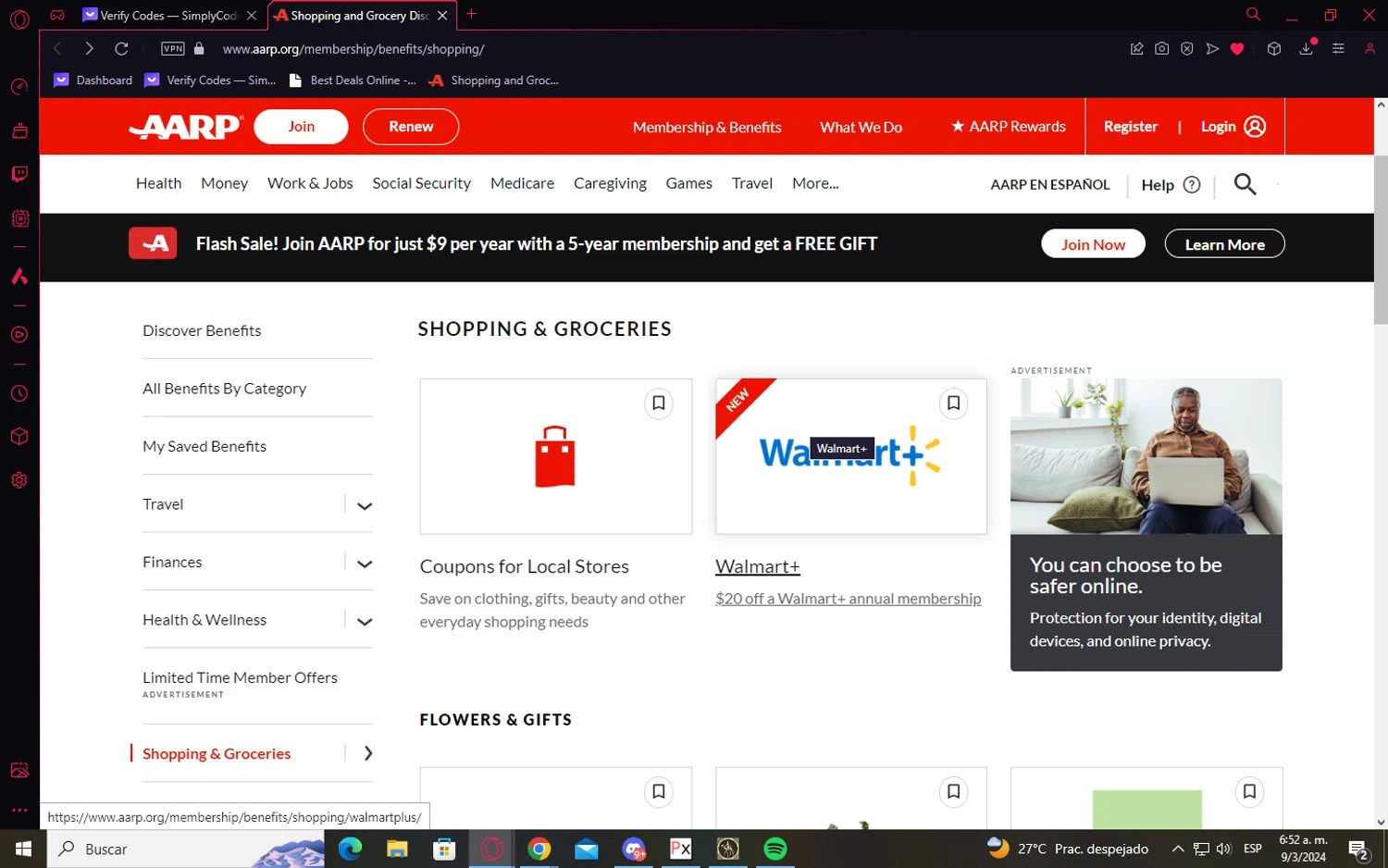This screenshot has height=868, width=1388.
Task: Open Coupons for Local Stores title
Action: [x=524, y=566]
